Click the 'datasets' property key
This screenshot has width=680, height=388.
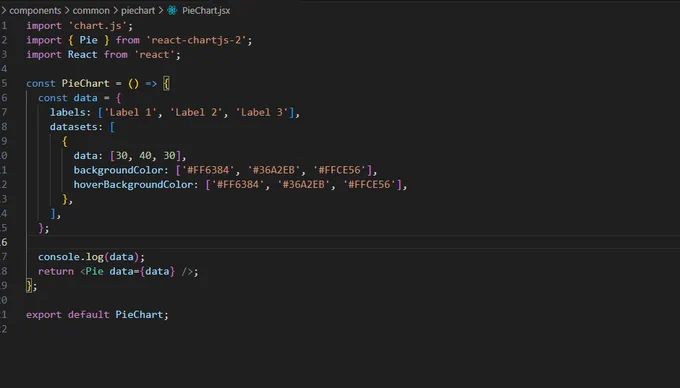pyautogui.click(x=73, y=127)
